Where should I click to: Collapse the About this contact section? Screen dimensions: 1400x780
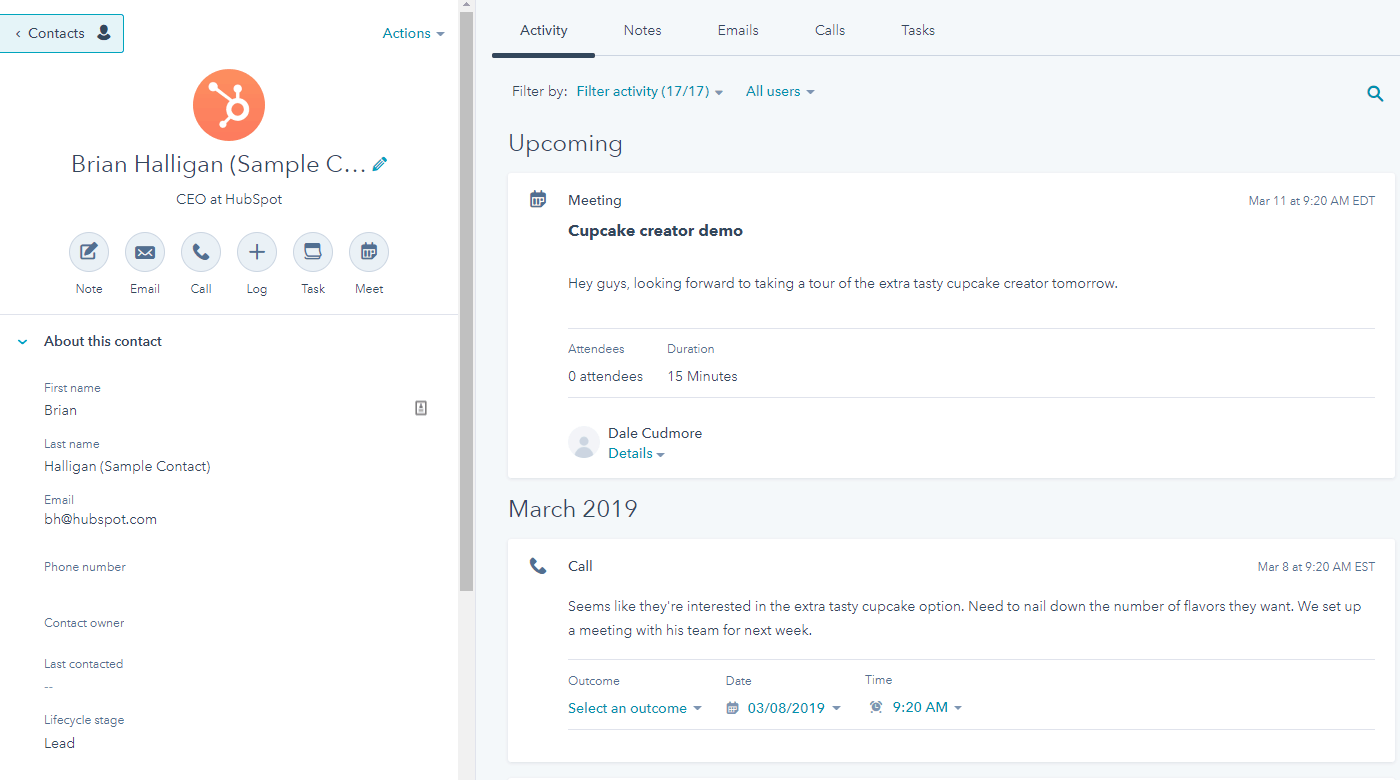[22, 341]
